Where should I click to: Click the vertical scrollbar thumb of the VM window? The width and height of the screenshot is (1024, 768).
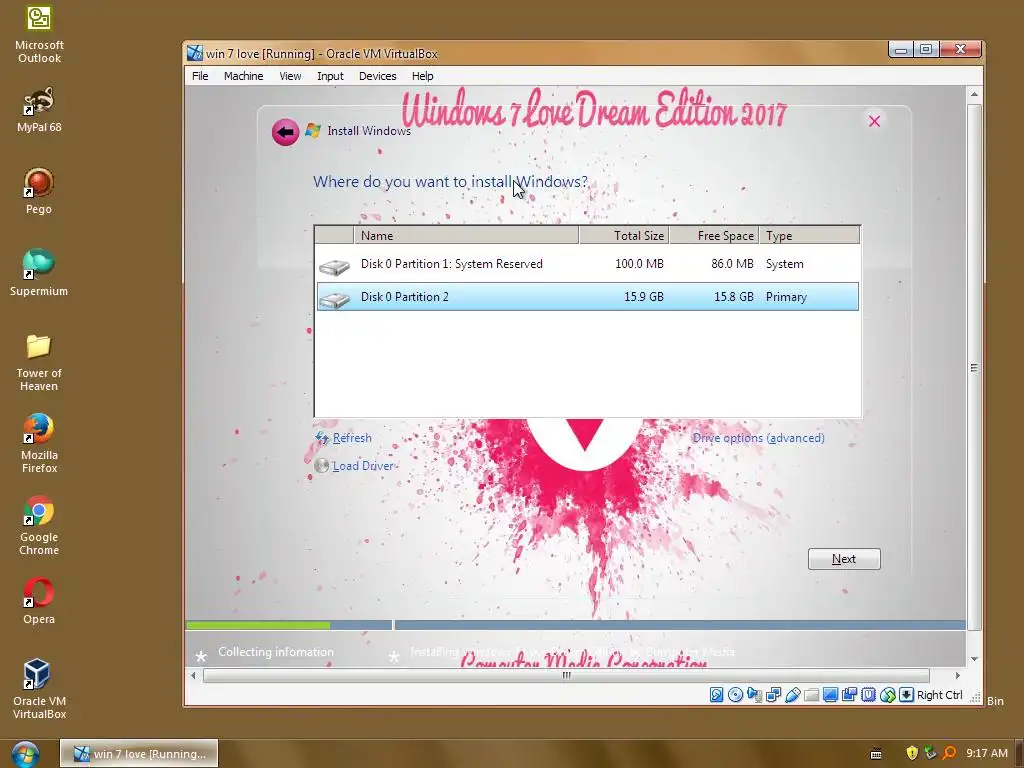974,368
